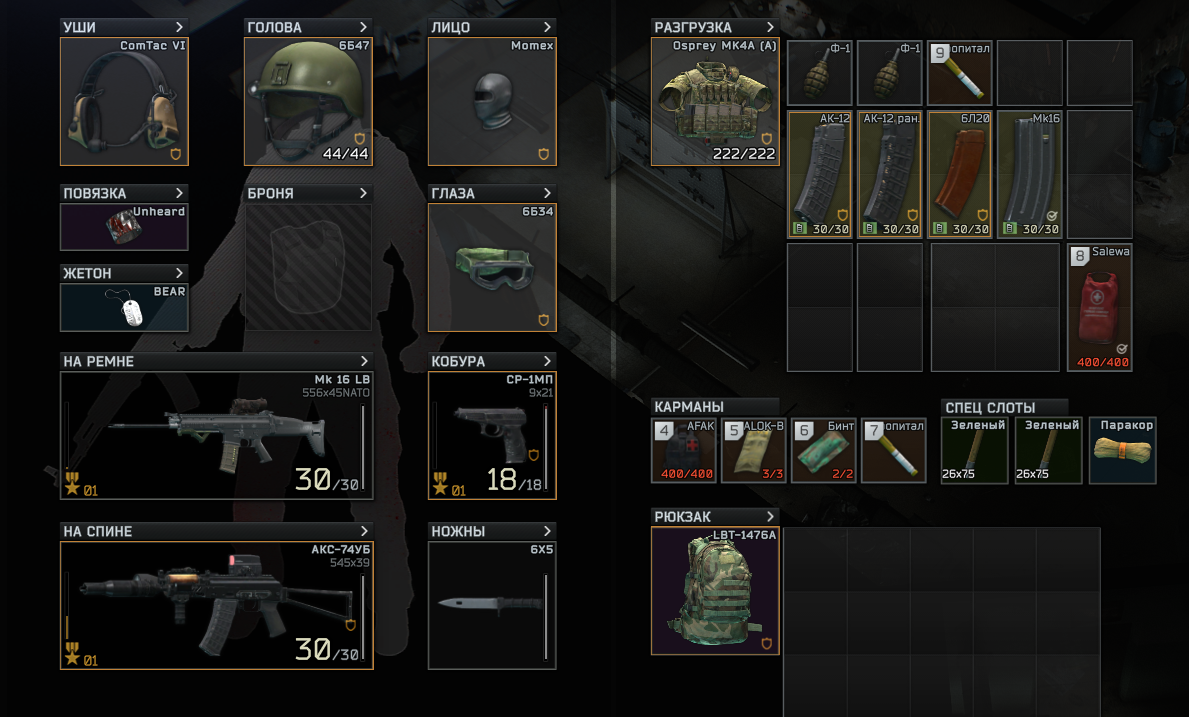Select the 6X5 bayonet knife

pyautogui.click(x=492, y=605)
